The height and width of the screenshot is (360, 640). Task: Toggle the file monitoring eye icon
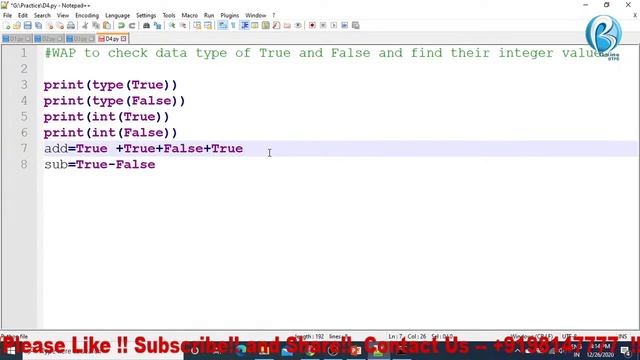coord(298,25)
